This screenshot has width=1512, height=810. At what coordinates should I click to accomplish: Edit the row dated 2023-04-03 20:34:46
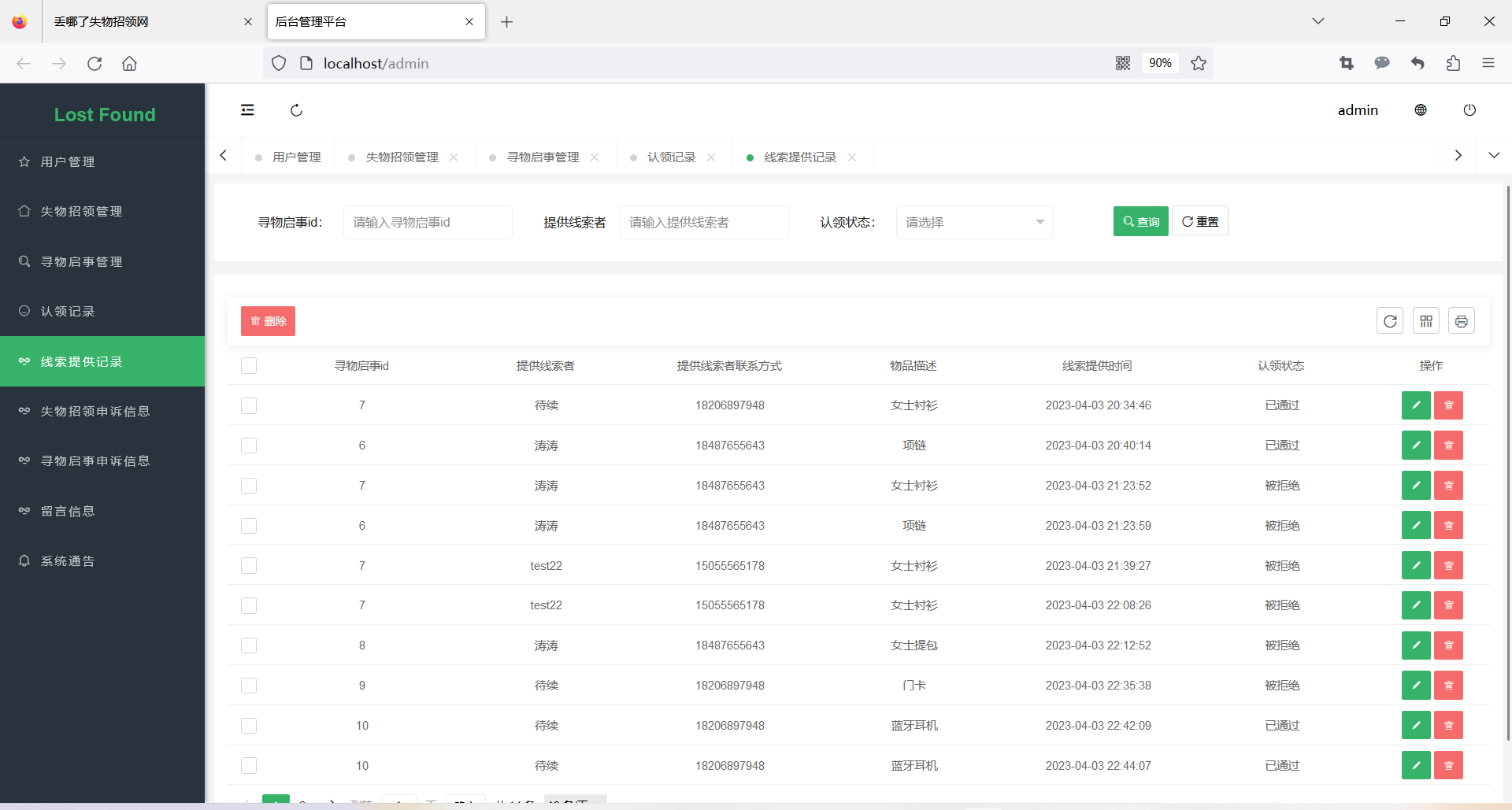tap(1416, 405)
